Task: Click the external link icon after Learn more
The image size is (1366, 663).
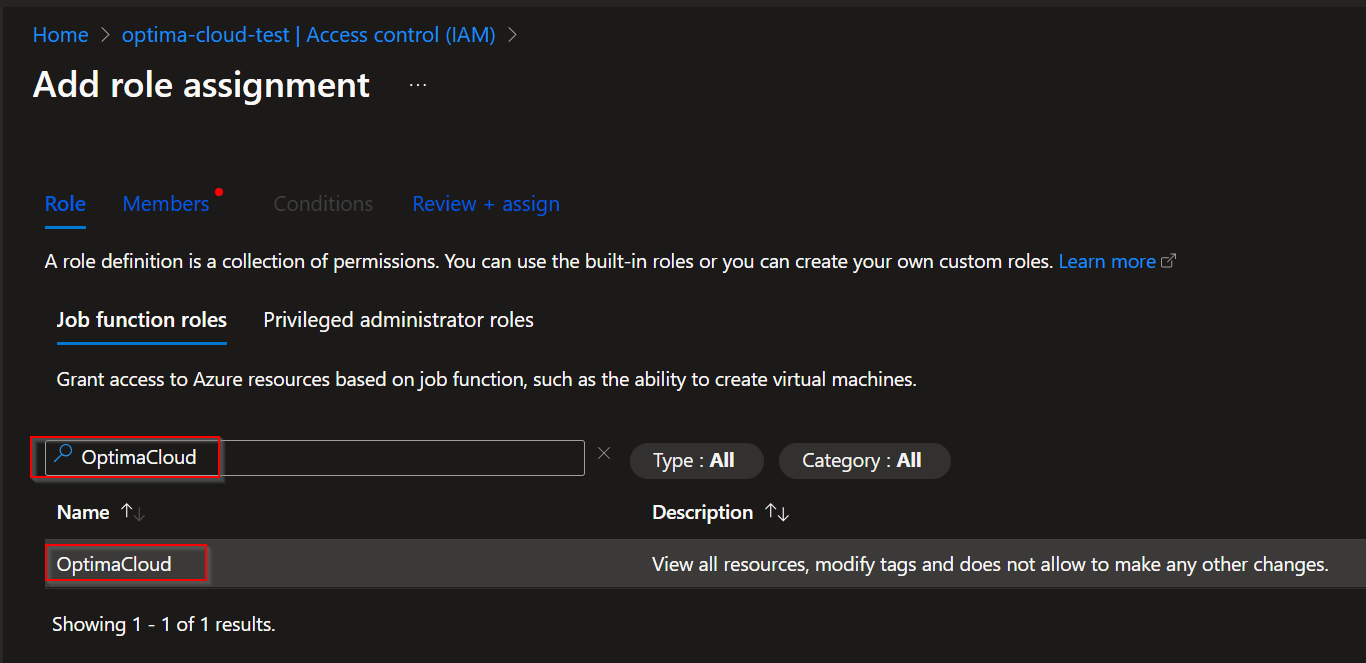Action: tap(1168, 261)
